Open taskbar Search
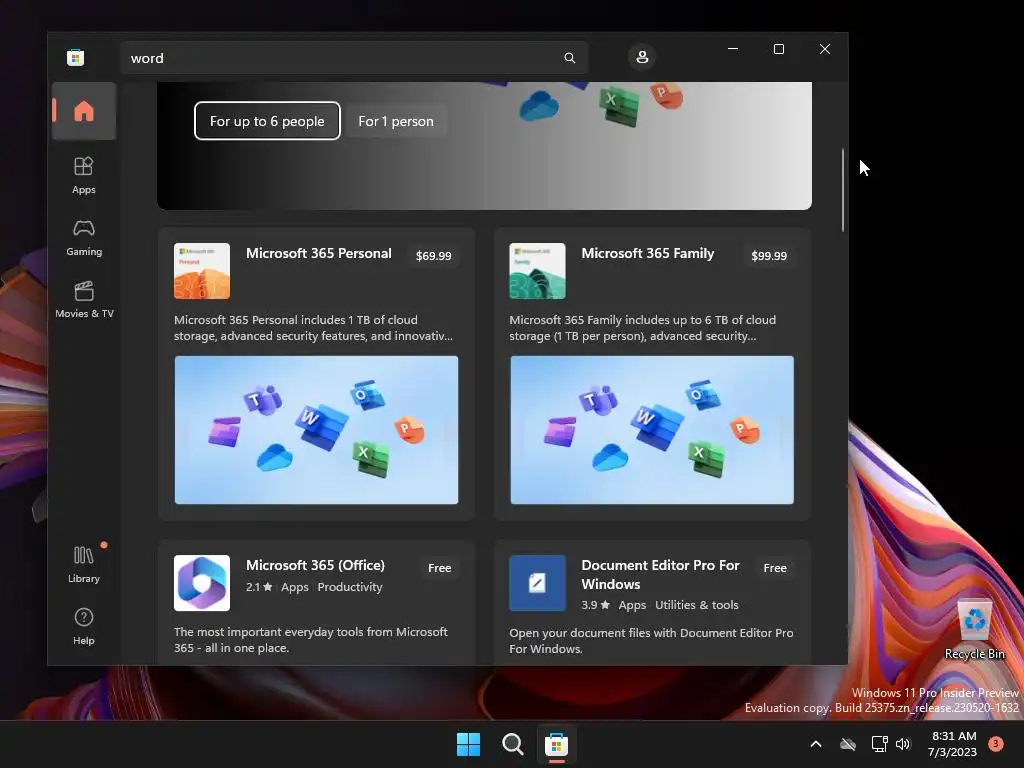This screenshot has width=1024, height=768. click(x=513, y=744)
